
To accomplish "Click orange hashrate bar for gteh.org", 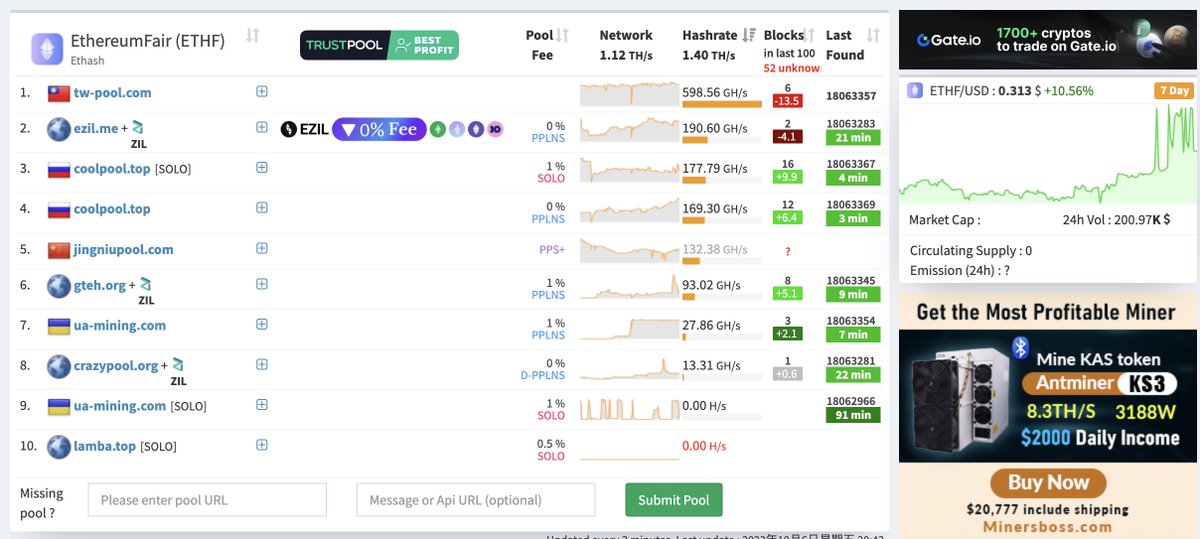I will pyautogui.click(x=688, y=297).
